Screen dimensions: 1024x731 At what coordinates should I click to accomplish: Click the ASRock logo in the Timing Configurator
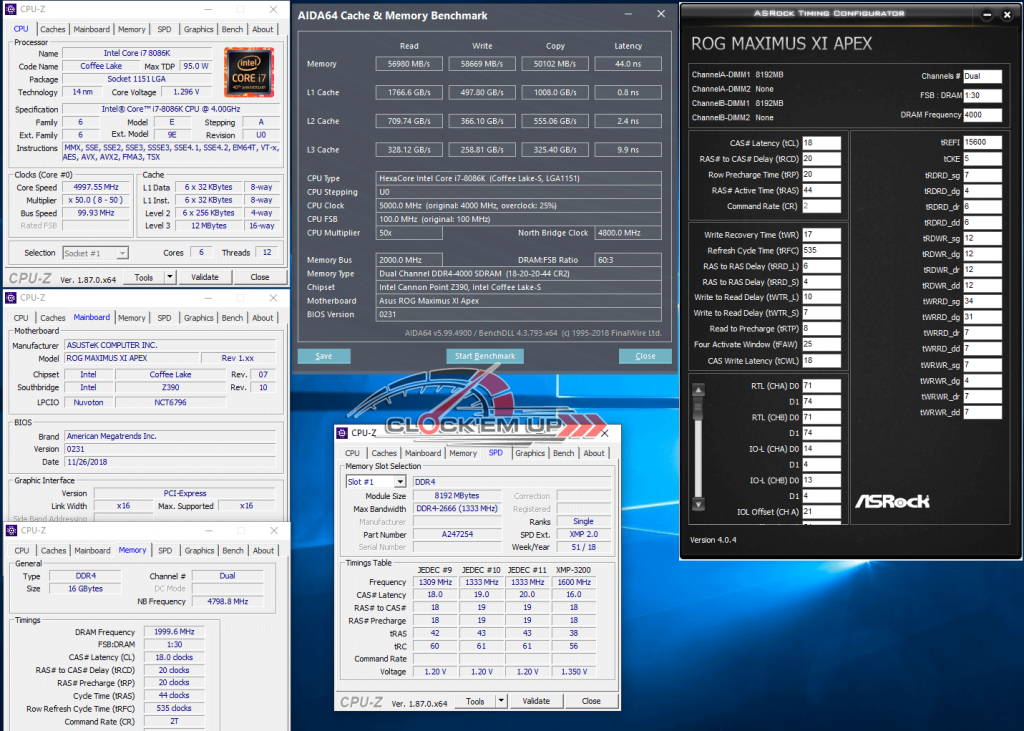coord(892,501)
